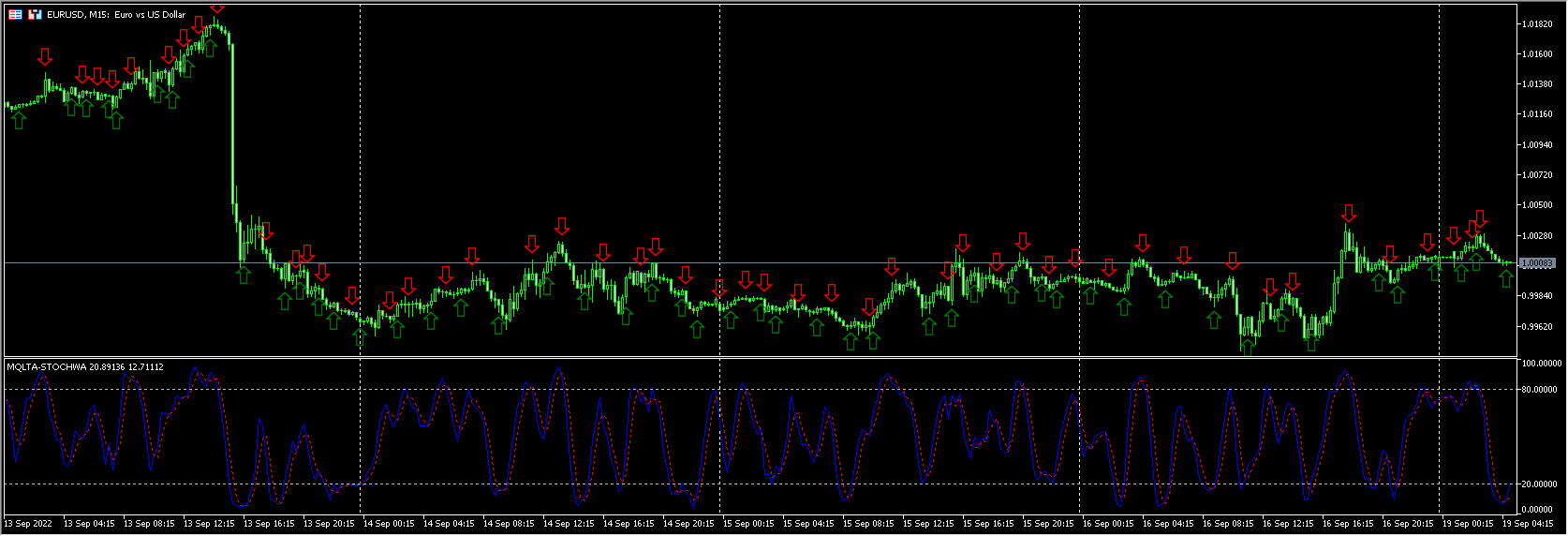Select the 14 Sep 00:15 time label

point(388,524)
